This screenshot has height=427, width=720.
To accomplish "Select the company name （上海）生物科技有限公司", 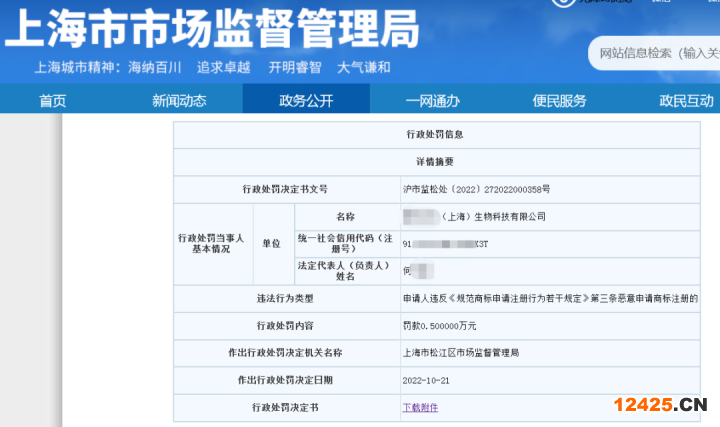I will 494,217.
